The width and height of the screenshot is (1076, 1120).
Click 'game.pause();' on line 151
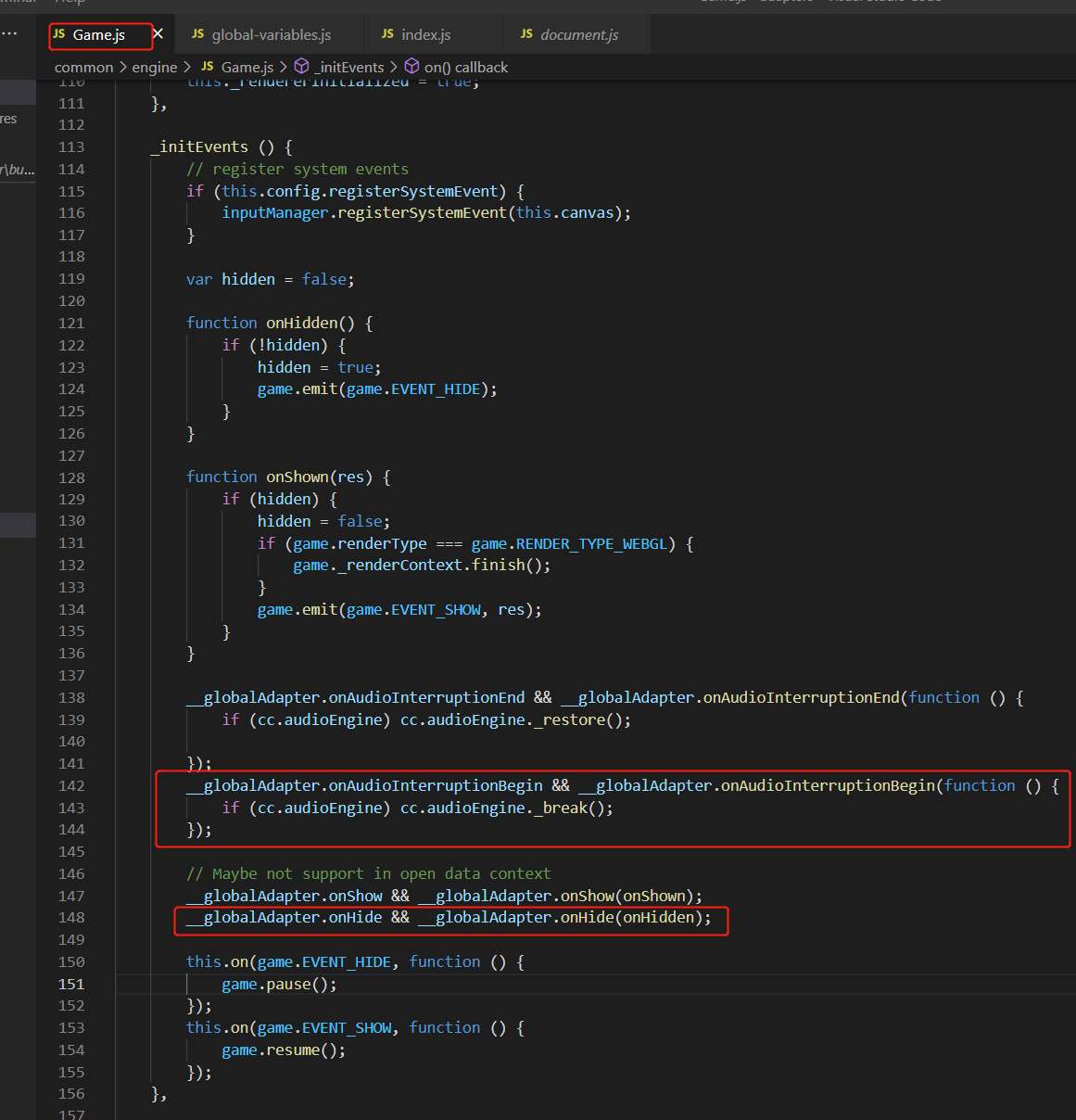coord(279,985)
